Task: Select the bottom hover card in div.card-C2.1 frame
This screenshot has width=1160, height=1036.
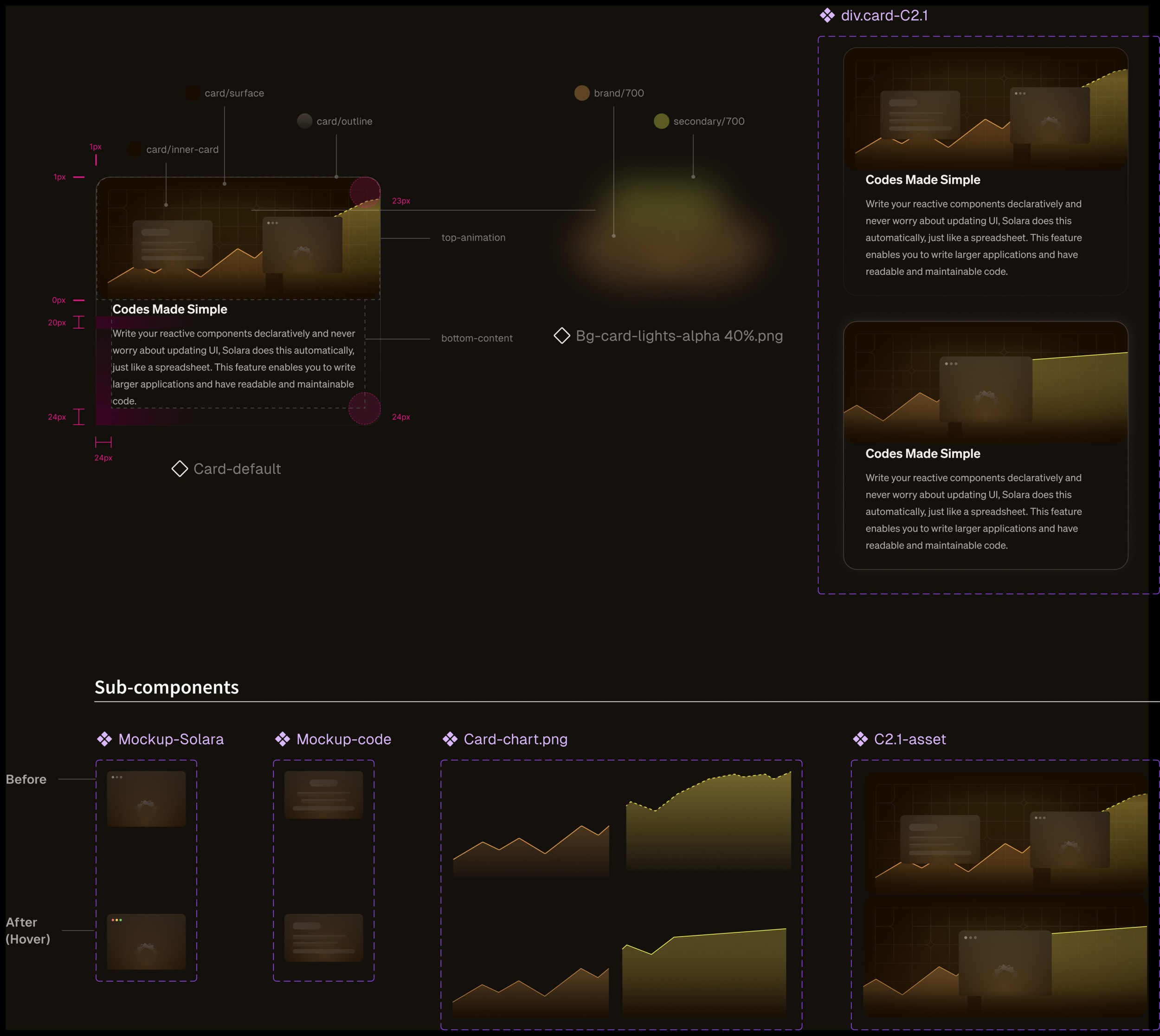Action: [x=986, y=445]
